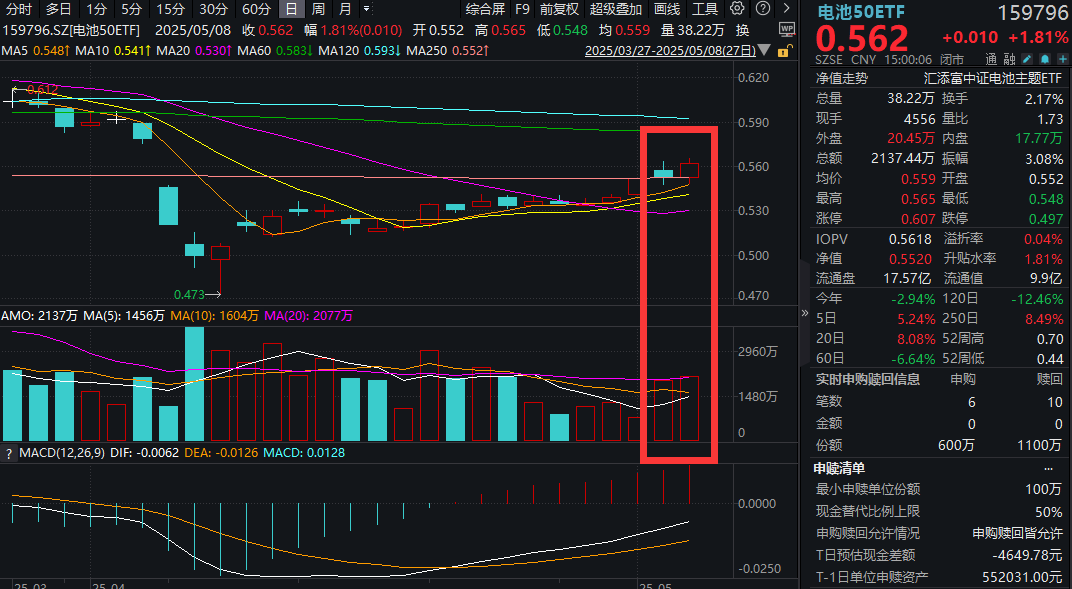1072x589 pixels.
Task: Click the WP monitor icon
Action: tap(786, 29)
